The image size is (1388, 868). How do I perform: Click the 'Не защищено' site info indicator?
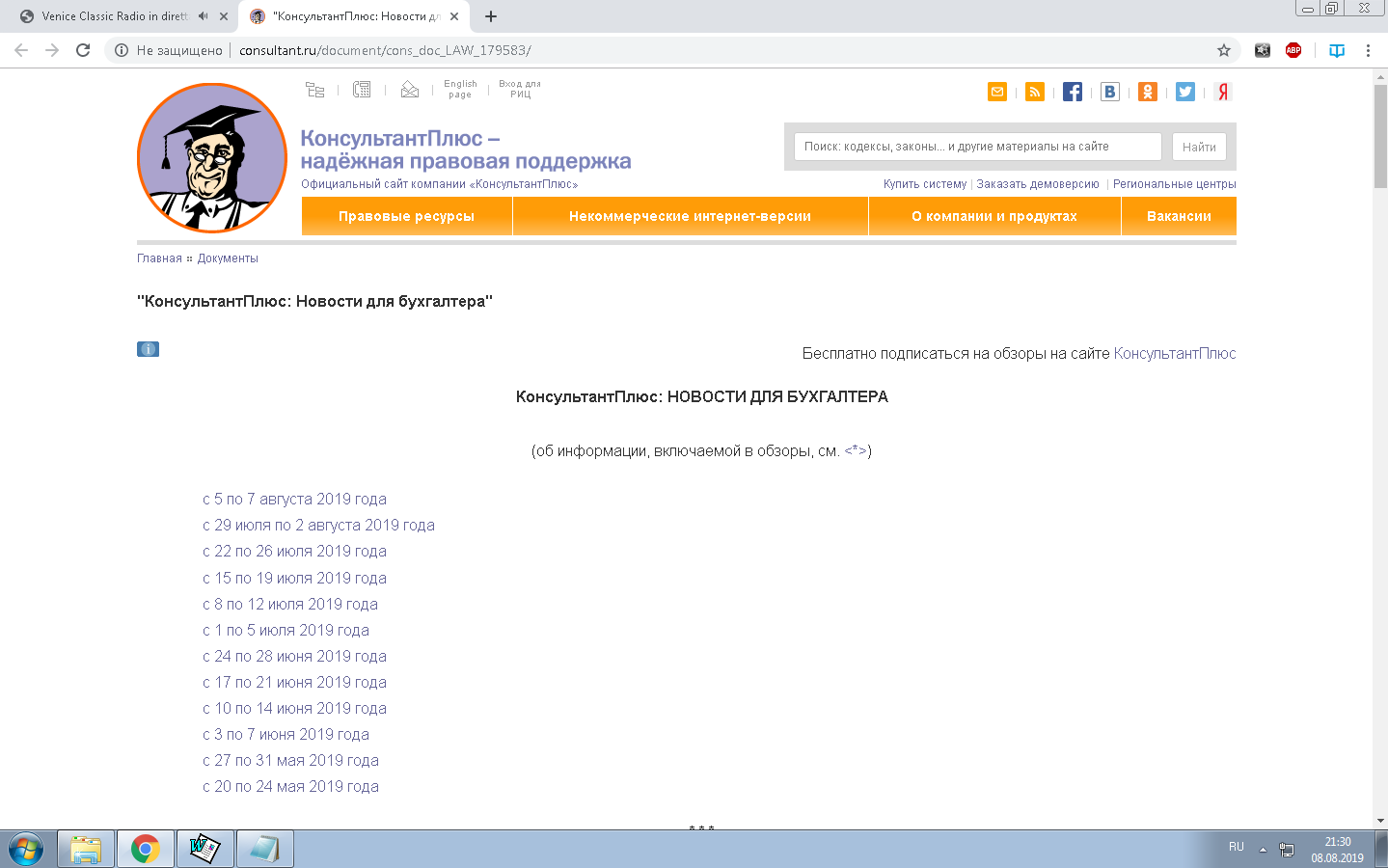point(169,50)
